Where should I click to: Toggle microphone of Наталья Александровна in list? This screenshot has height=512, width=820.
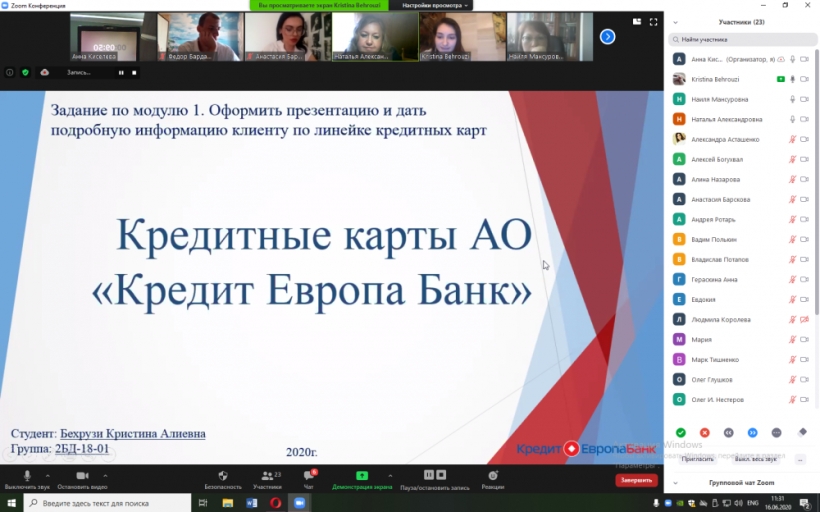pyautogui.click(x=792, y=119)
